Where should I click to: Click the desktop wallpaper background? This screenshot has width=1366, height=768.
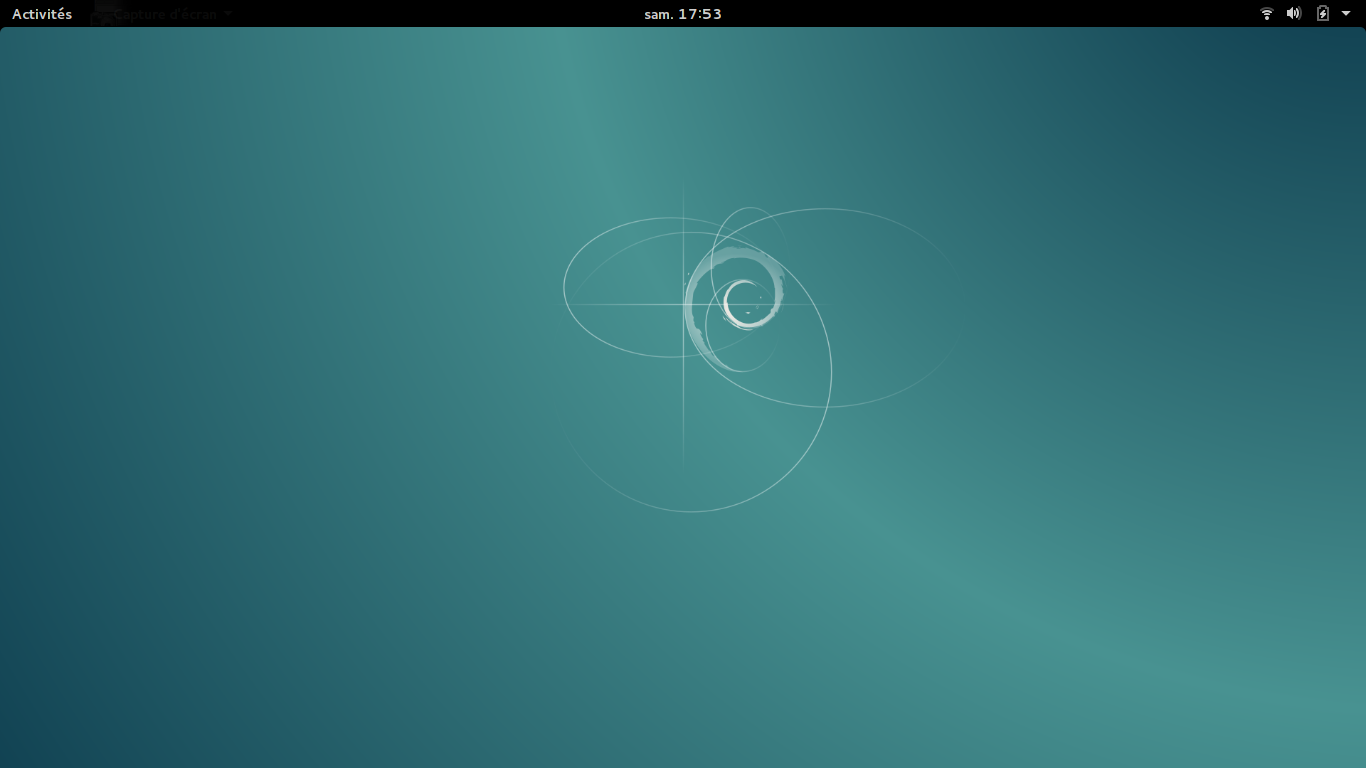tap(300, 600)
